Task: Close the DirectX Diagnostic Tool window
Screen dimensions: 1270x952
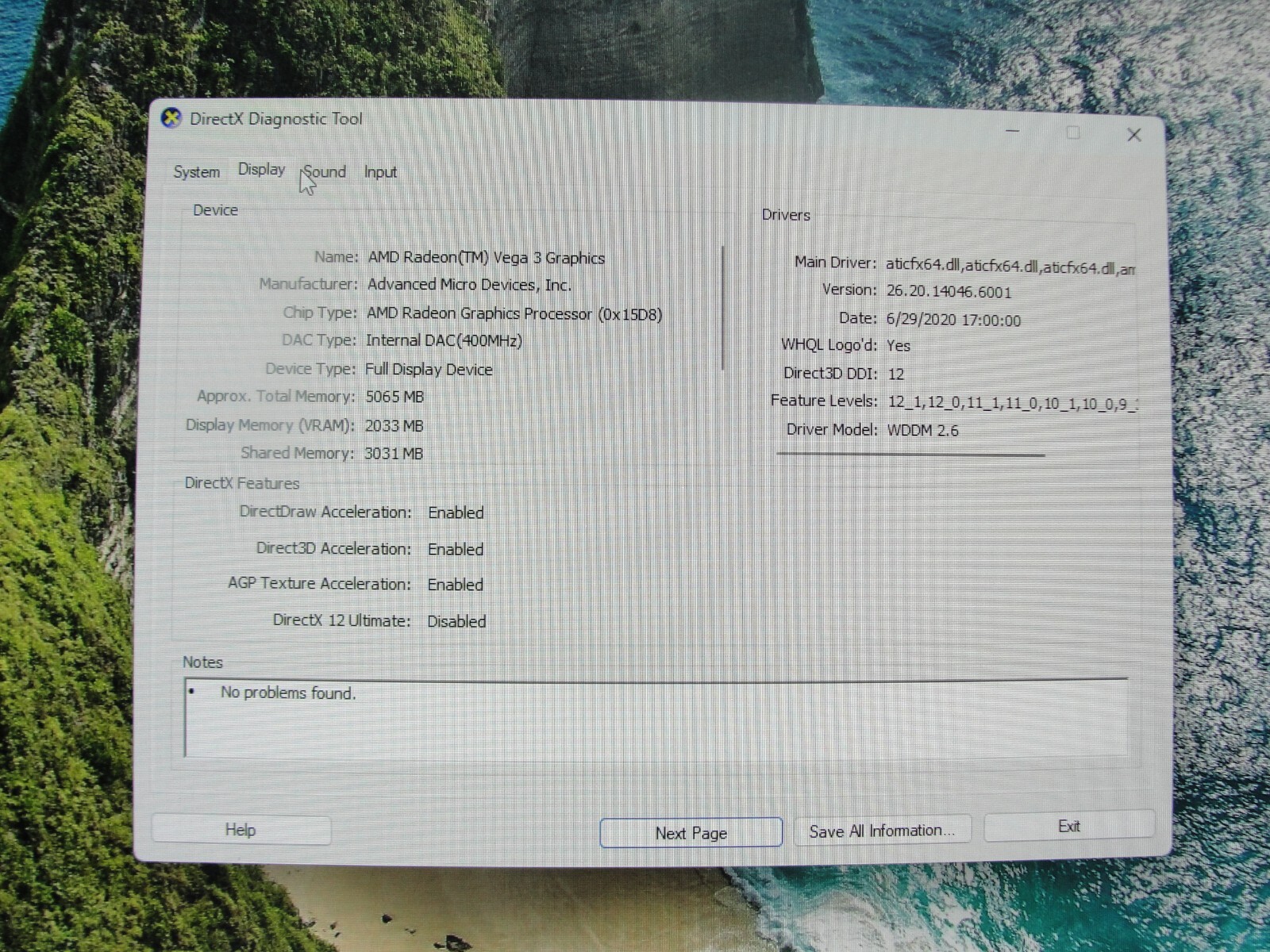Action: click(1134, 135)
